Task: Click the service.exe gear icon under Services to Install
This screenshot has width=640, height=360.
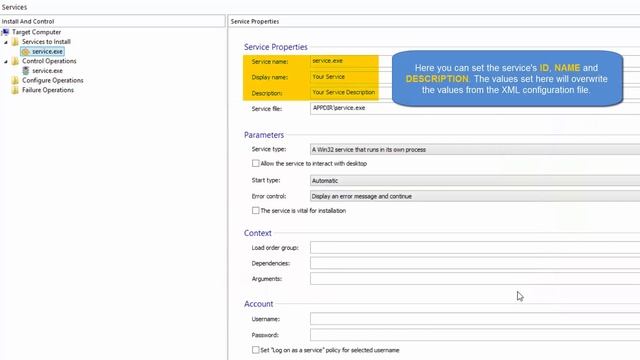Action: coord(26,51)
